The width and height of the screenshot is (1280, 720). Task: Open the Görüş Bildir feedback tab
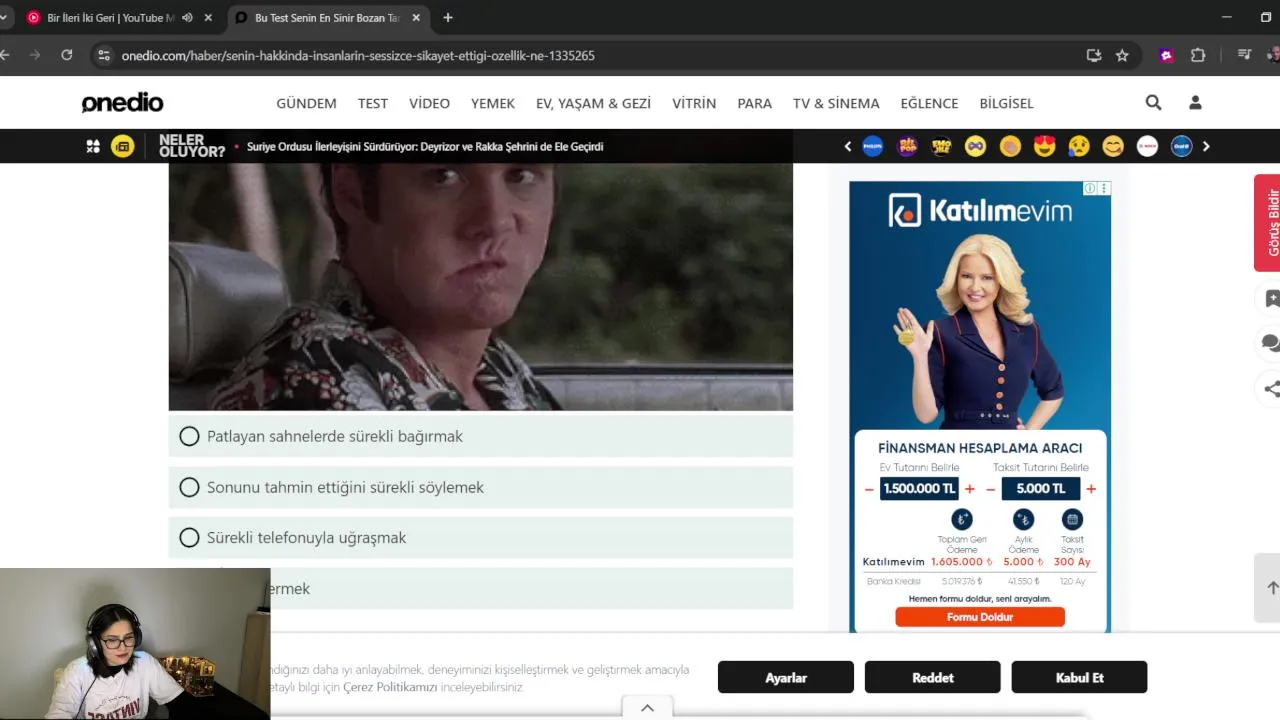1268,223
